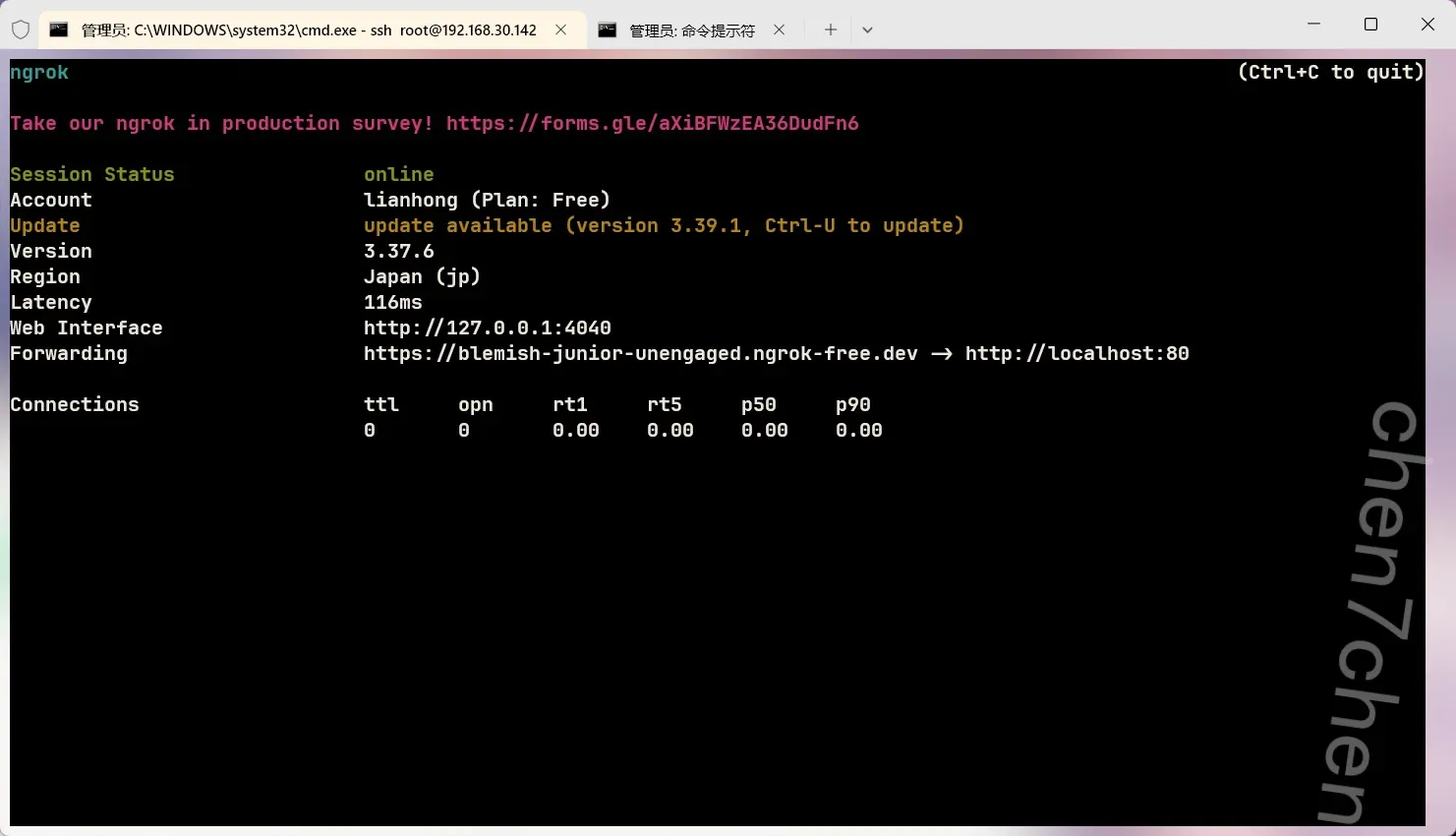This screenshot has height=836, width=1456.
Task: Click the (Ctrl+C to quit) hint
Action: pos(1330,72)
